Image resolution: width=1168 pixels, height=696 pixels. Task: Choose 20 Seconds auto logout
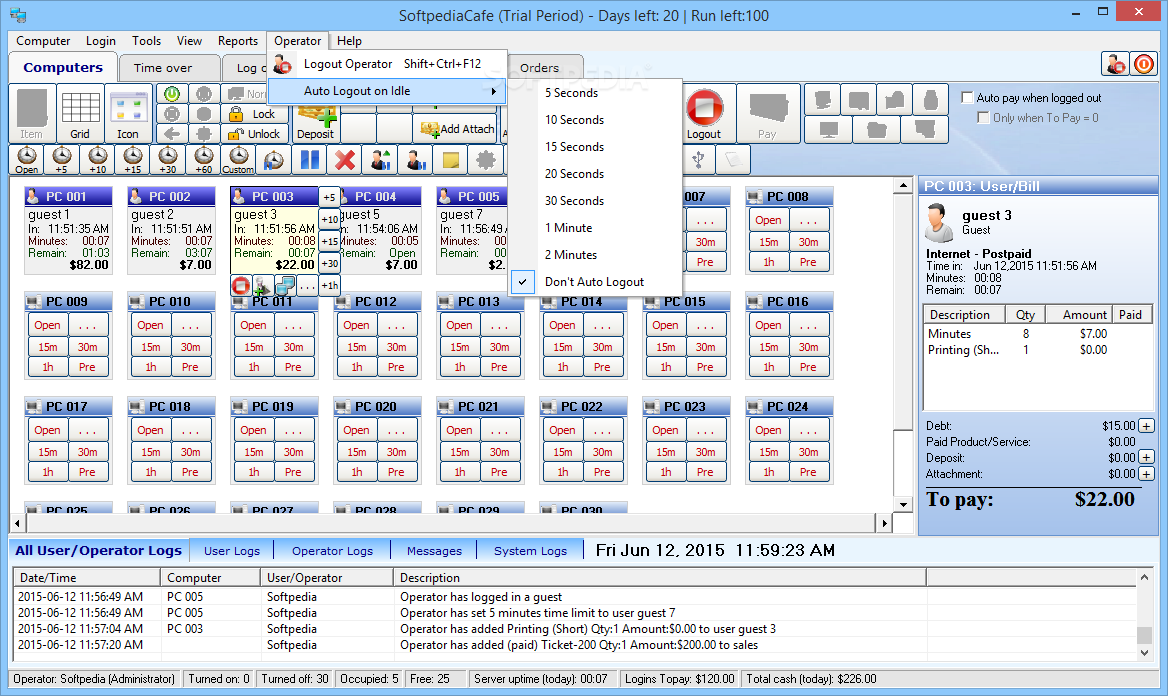(x=594, y=174)
